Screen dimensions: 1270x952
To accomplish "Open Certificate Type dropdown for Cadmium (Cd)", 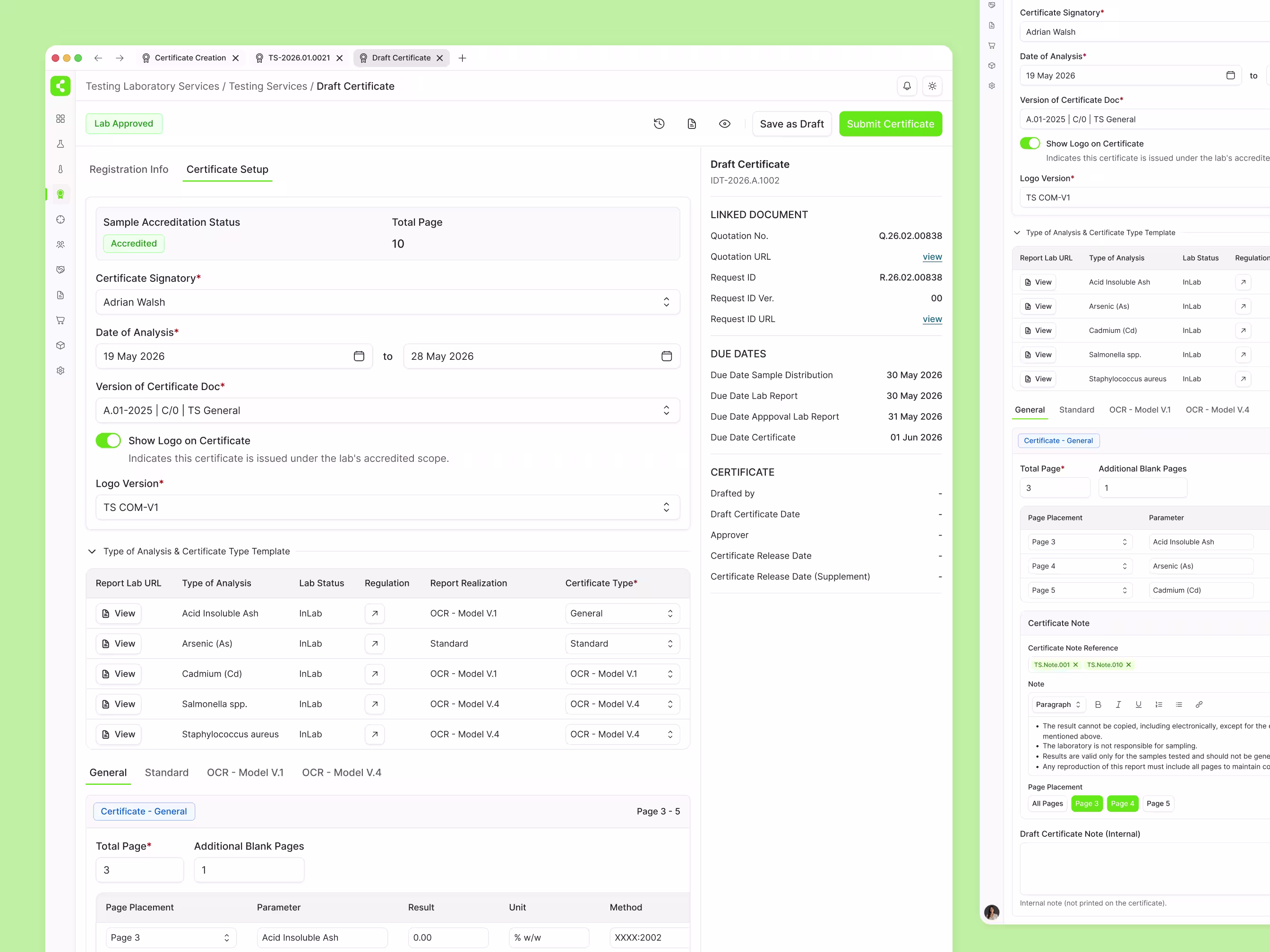I will point(622,674).
